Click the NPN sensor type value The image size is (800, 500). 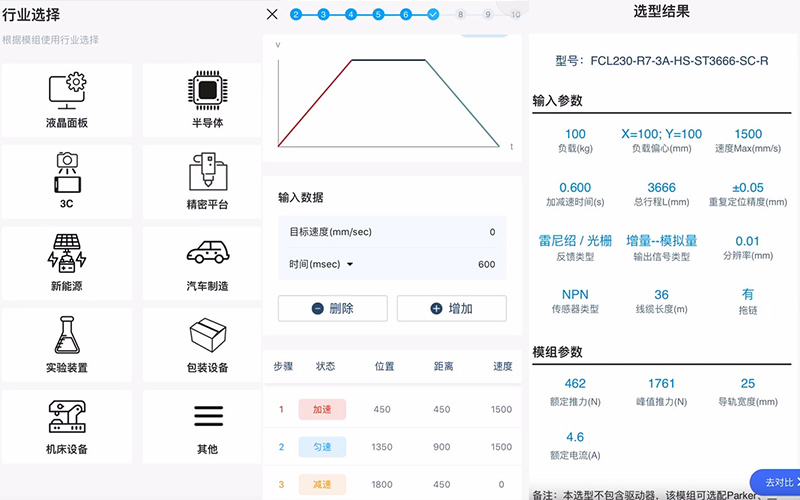click(x=575, y=294)
